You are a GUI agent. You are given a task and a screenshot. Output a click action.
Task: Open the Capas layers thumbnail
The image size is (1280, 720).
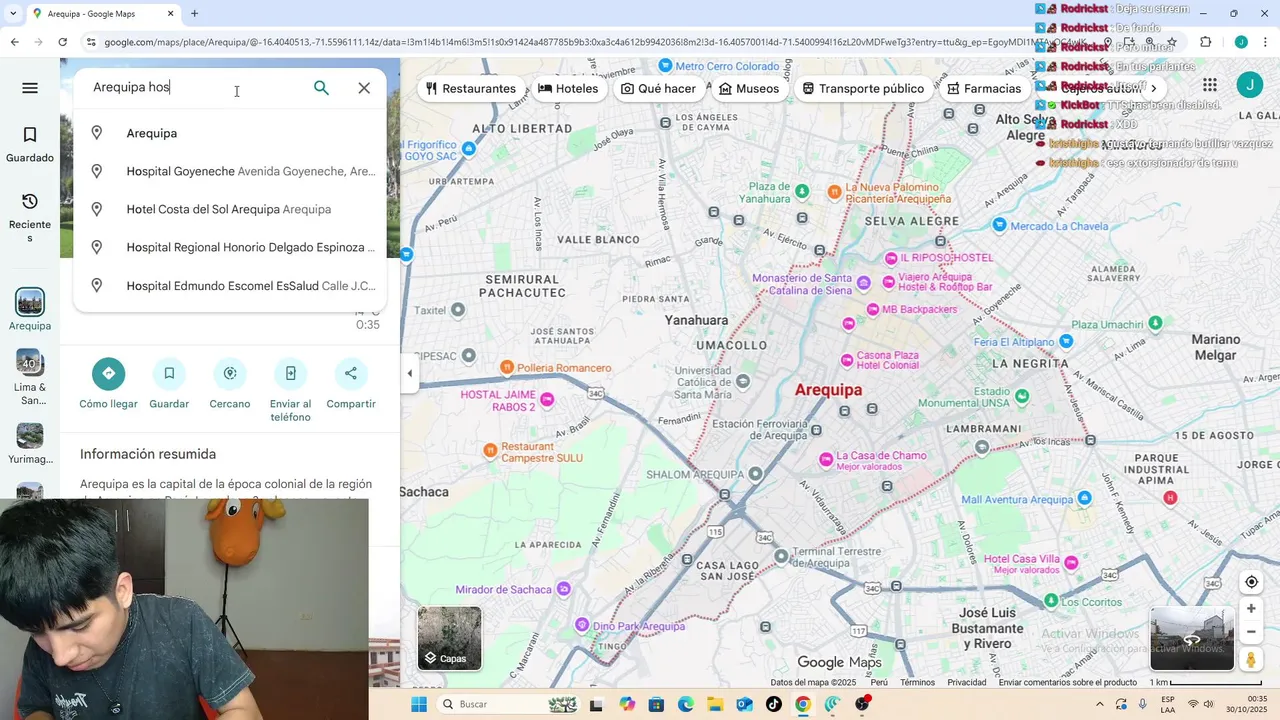coord(450,638)
